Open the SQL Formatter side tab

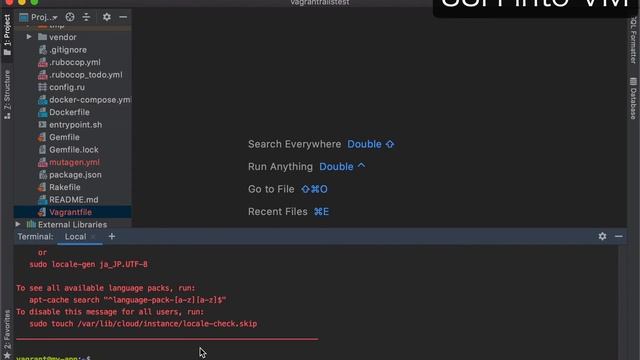tap(633, 40)
